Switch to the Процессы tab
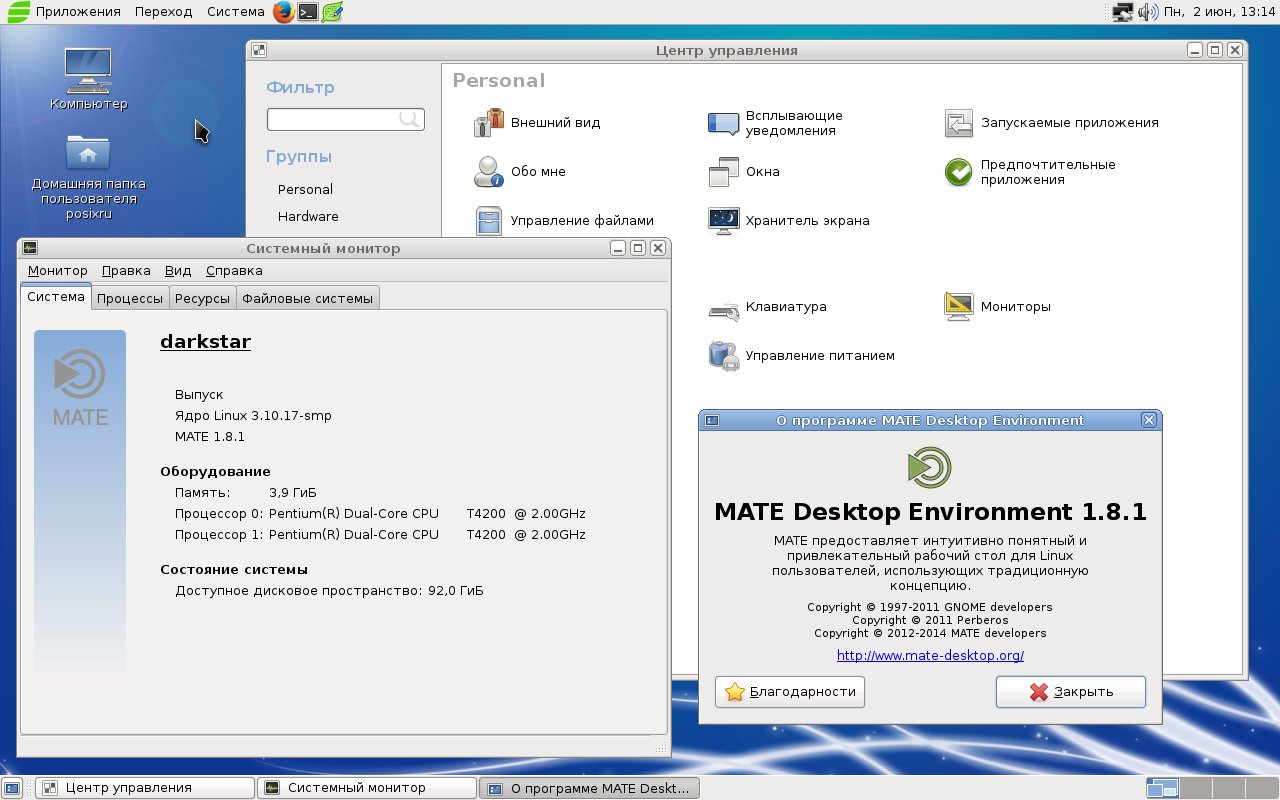1280x800 pixels. tap(130, 298)
